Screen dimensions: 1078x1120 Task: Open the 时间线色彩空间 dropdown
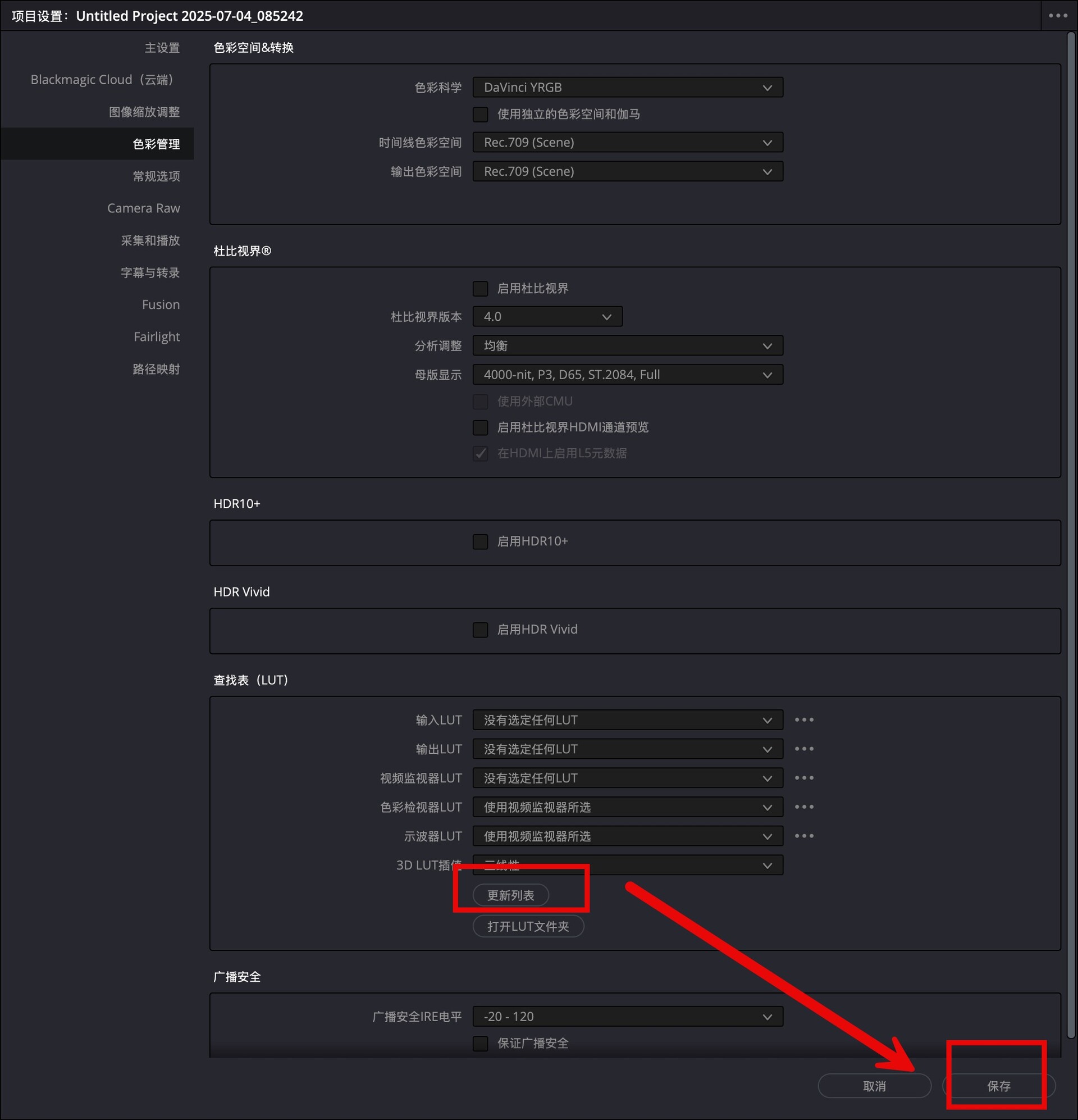[x=628, y=142]
